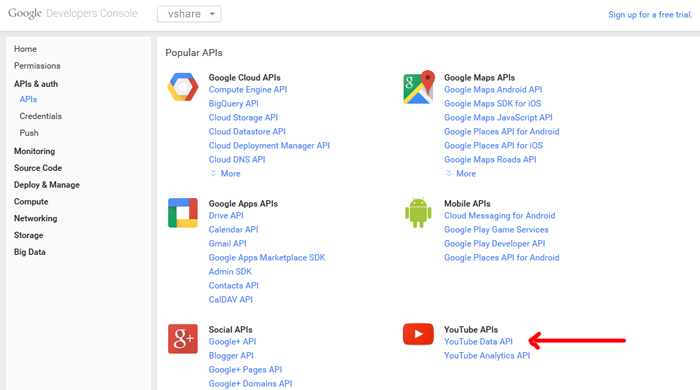Open YouTube Analytics API link
Image resolution: width=700 pixels, height=390 pixels.
pos(487,356)
